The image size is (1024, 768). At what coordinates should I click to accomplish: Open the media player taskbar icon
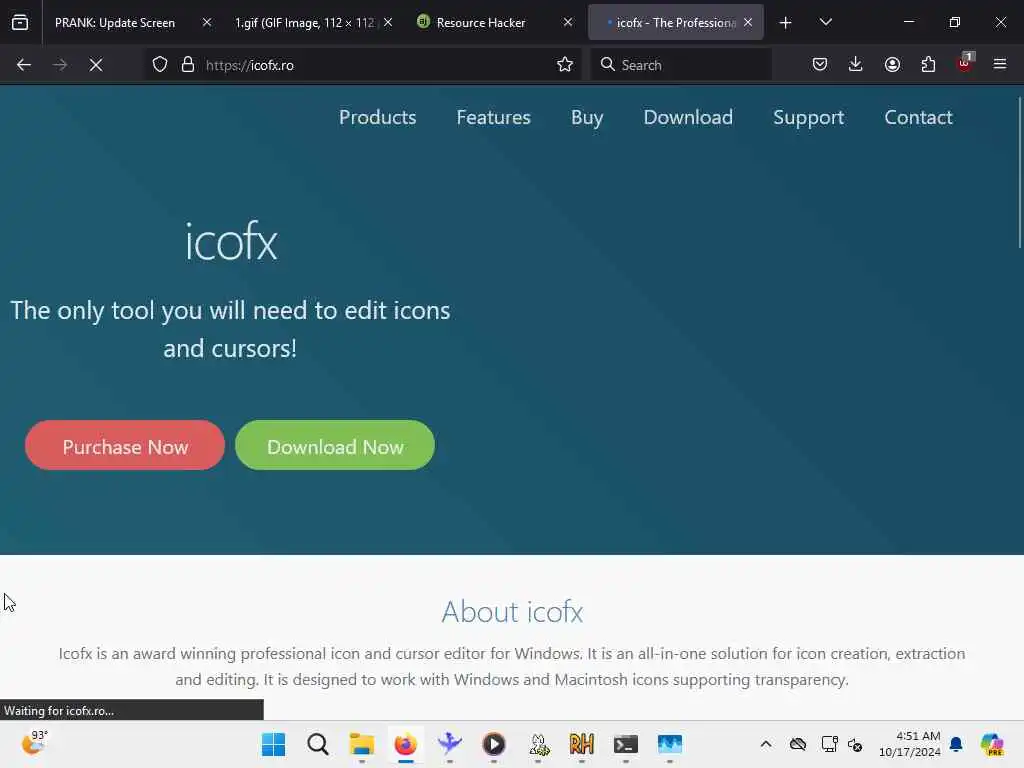[494, 744]
